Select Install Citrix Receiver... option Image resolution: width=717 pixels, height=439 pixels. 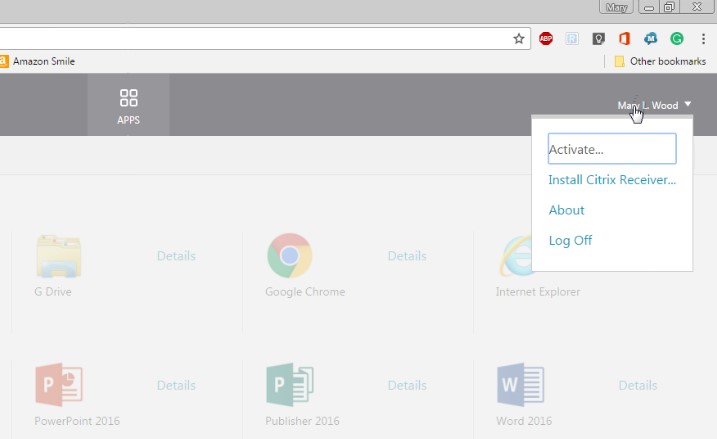pyautogui.click(x=612, y=180)
